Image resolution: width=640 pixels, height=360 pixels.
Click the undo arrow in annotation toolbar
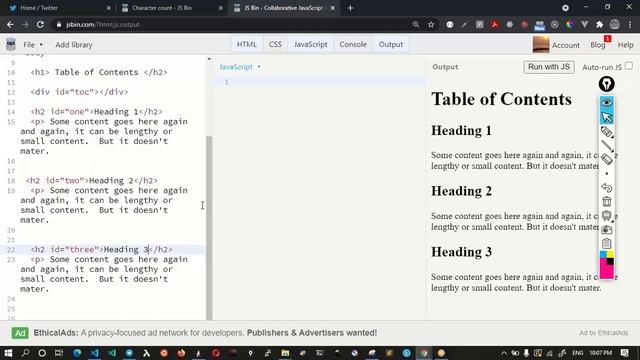607,187
